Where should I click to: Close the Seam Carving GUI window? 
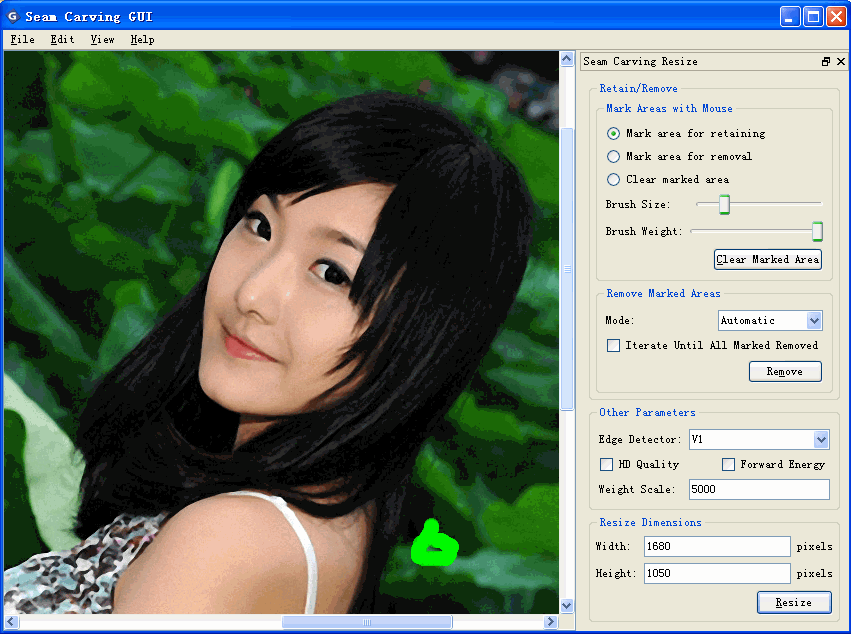(x=836, y=17)
